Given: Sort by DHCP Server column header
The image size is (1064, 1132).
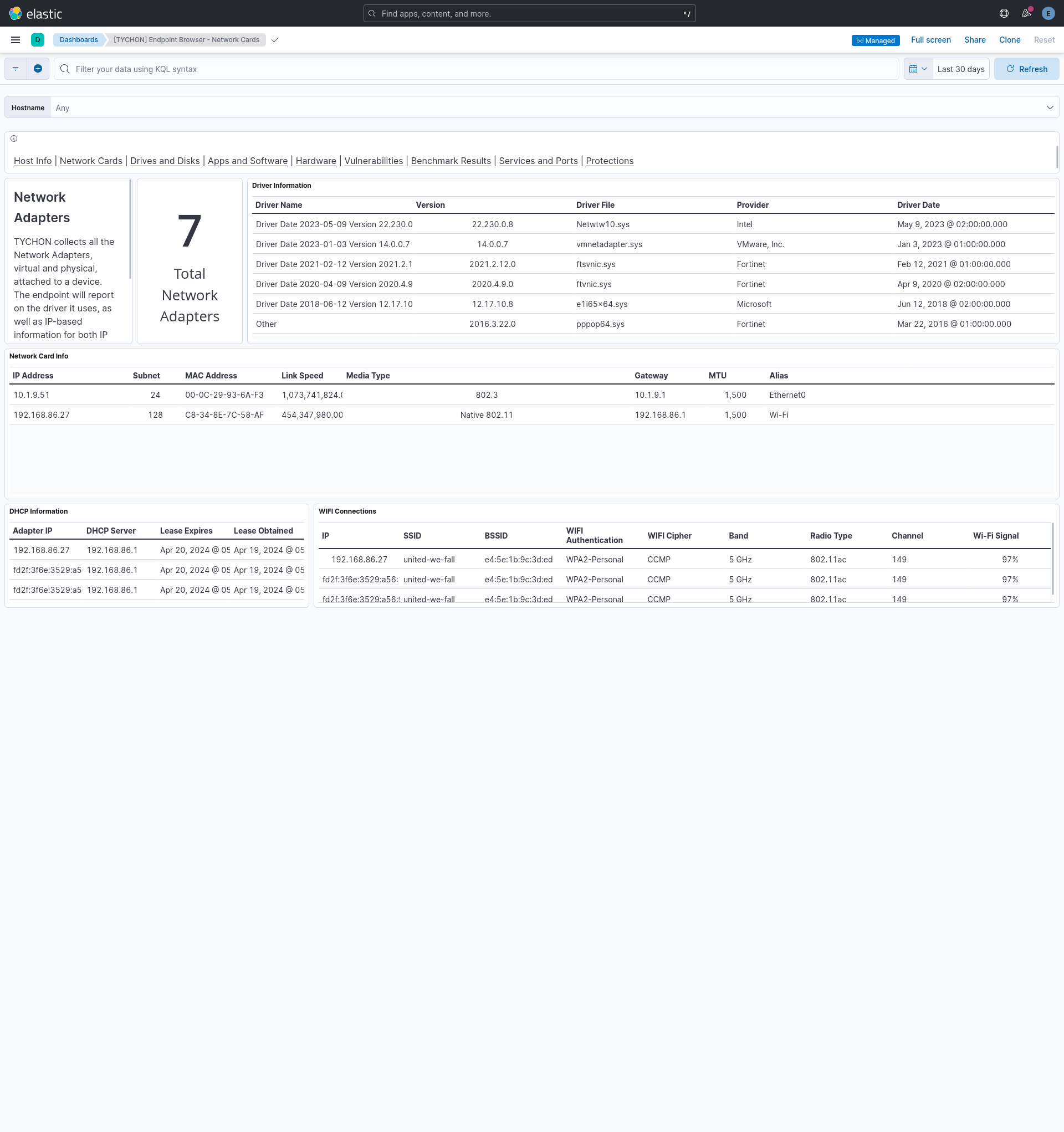Looking at the screenshot, I should (111, 531).
